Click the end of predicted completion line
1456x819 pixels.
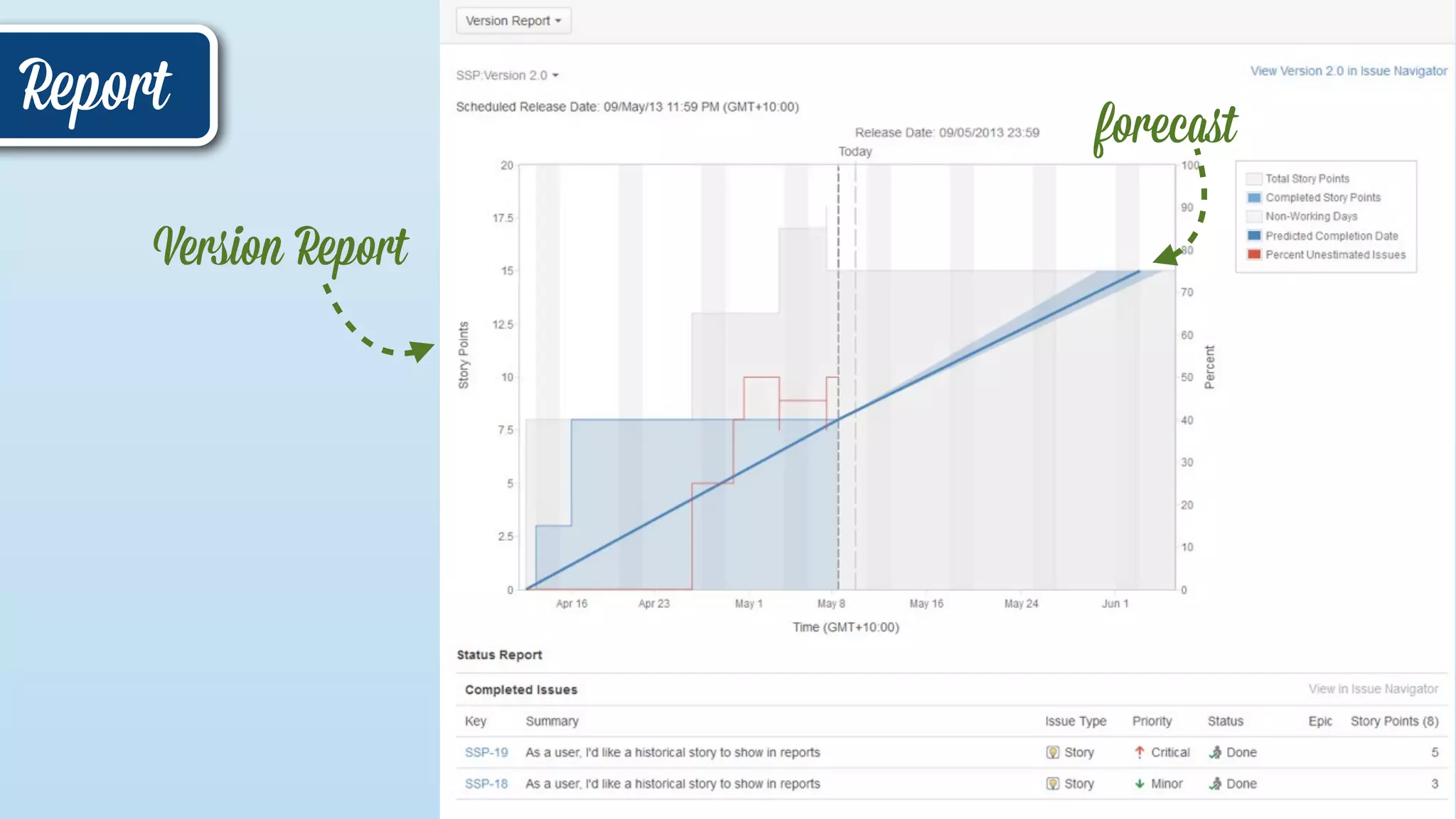pos(1139,271)
